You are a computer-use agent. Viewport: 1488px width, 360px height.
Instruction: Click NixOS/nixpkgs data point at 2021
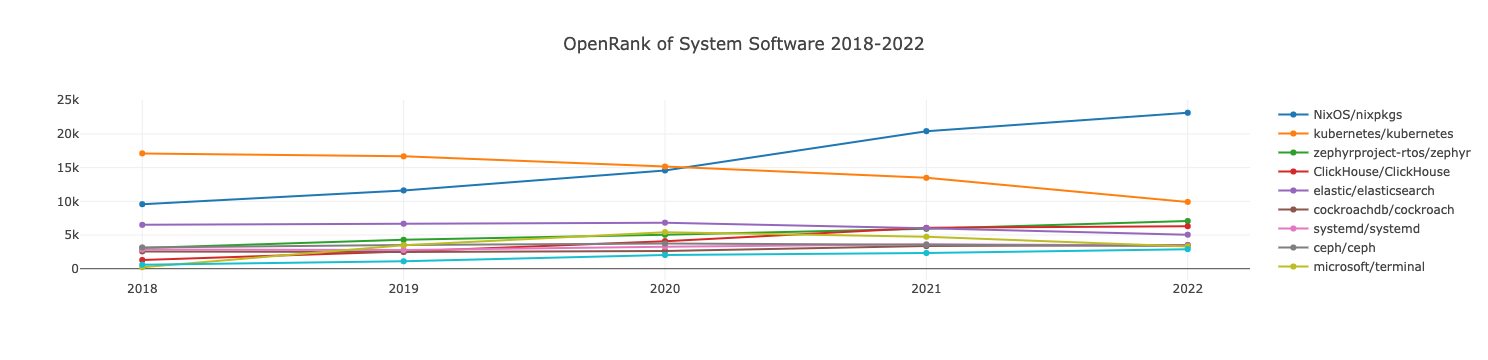(x=926, y=131)
